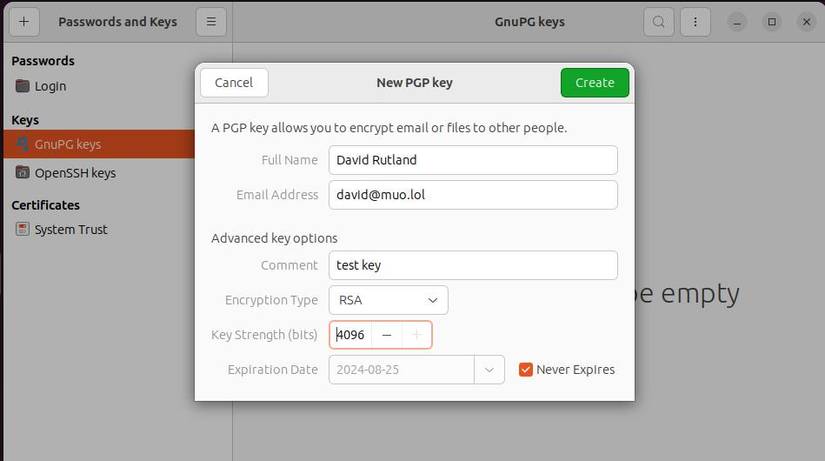Viewport: 825px width, 461px height.
Task: Click the Login keyring folder icon
Action: pyautogui.click(x=23, y=86)
